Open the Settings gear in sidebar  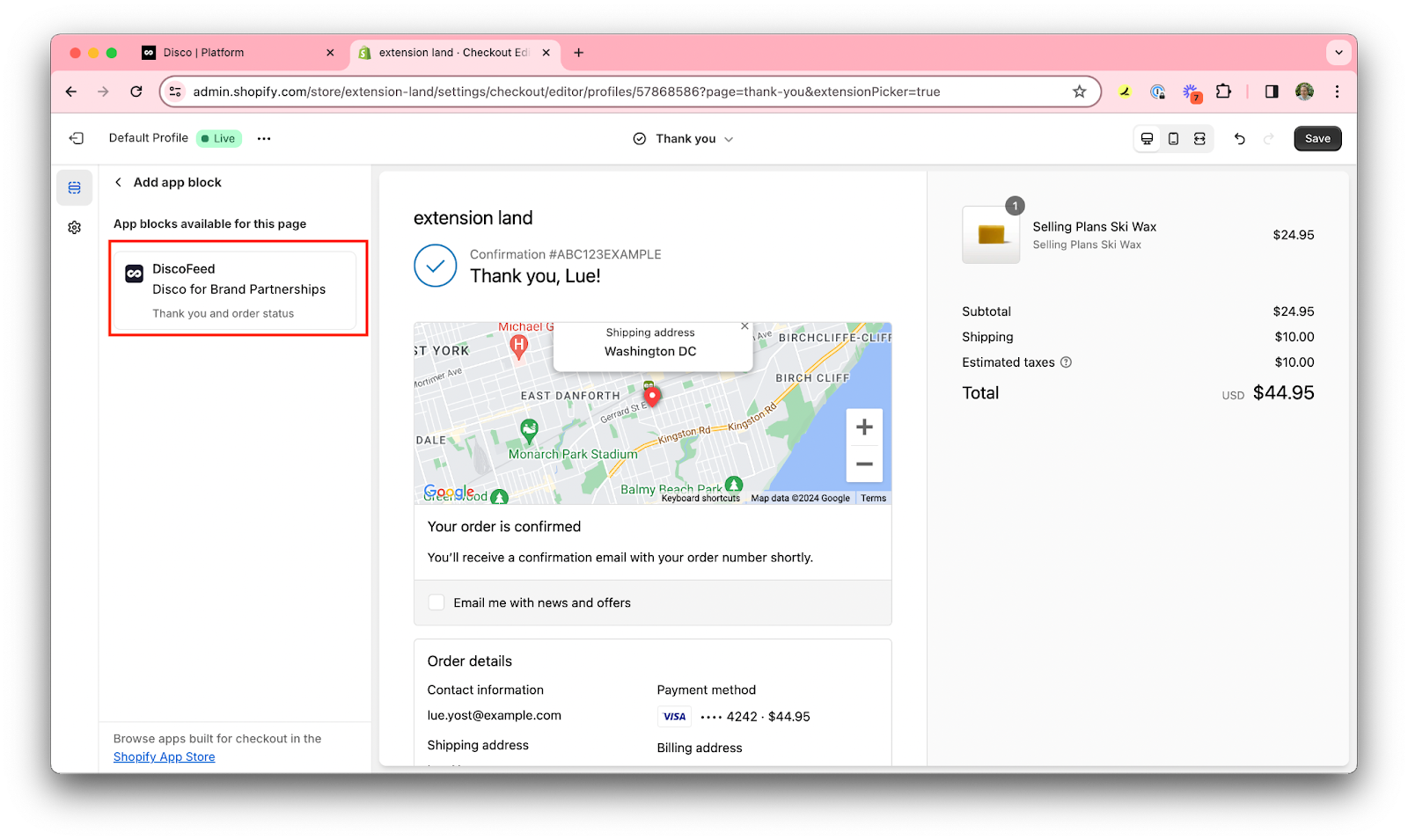point(75,228)
